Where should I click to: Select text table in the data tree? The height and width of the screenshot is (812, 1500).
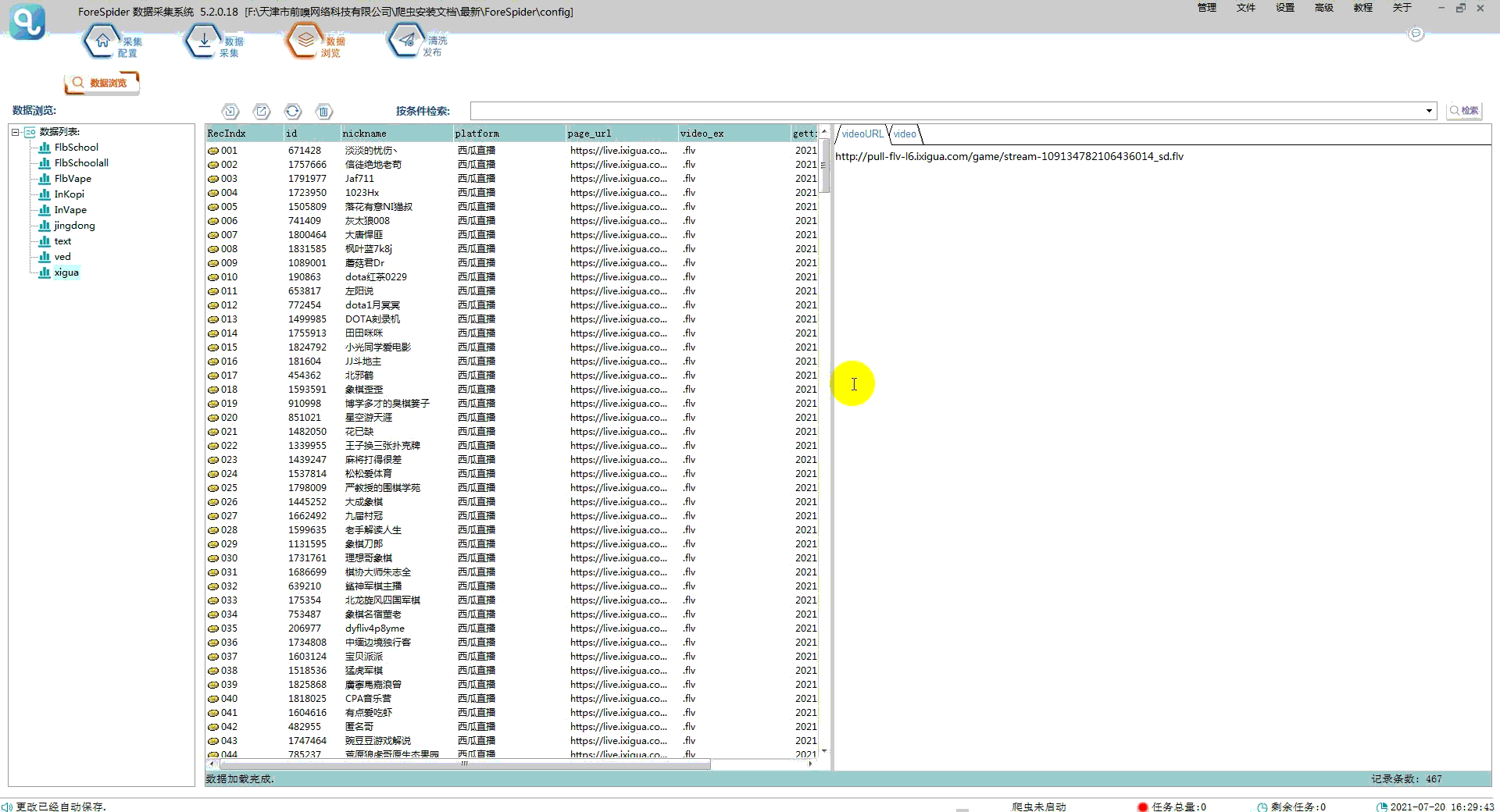click(62, 240)
